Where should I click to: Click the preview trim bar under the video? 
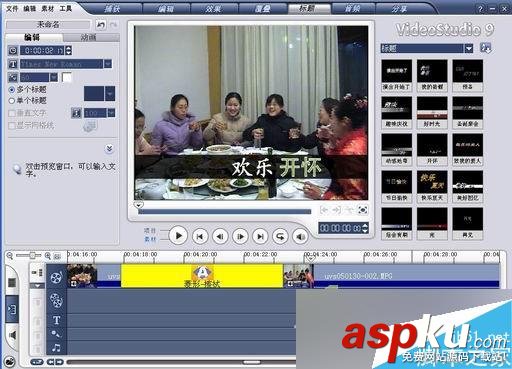coord(225,212)
